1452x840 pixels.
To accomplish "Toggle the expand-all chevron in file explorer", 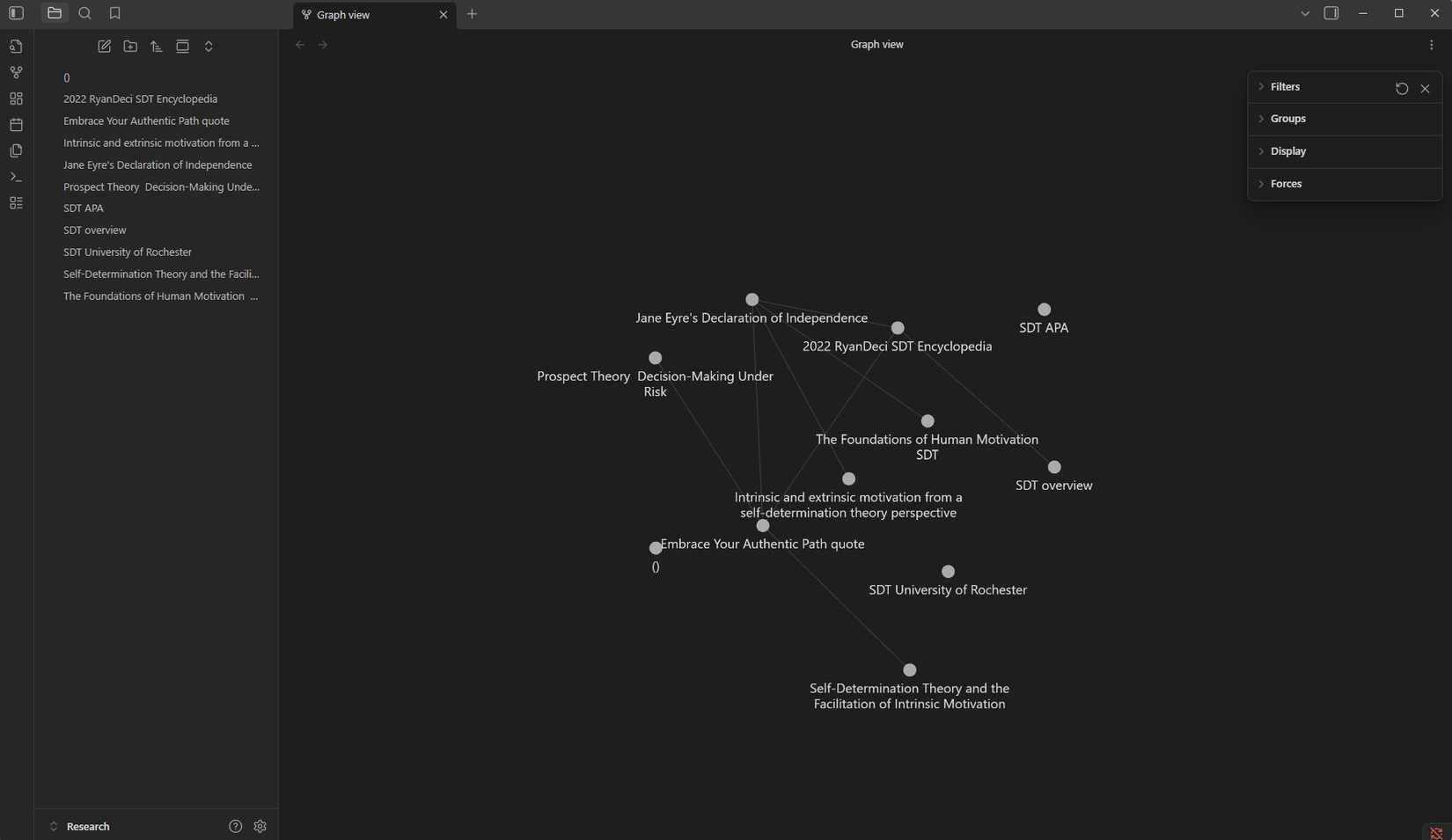I will click(x=209, y=46).
